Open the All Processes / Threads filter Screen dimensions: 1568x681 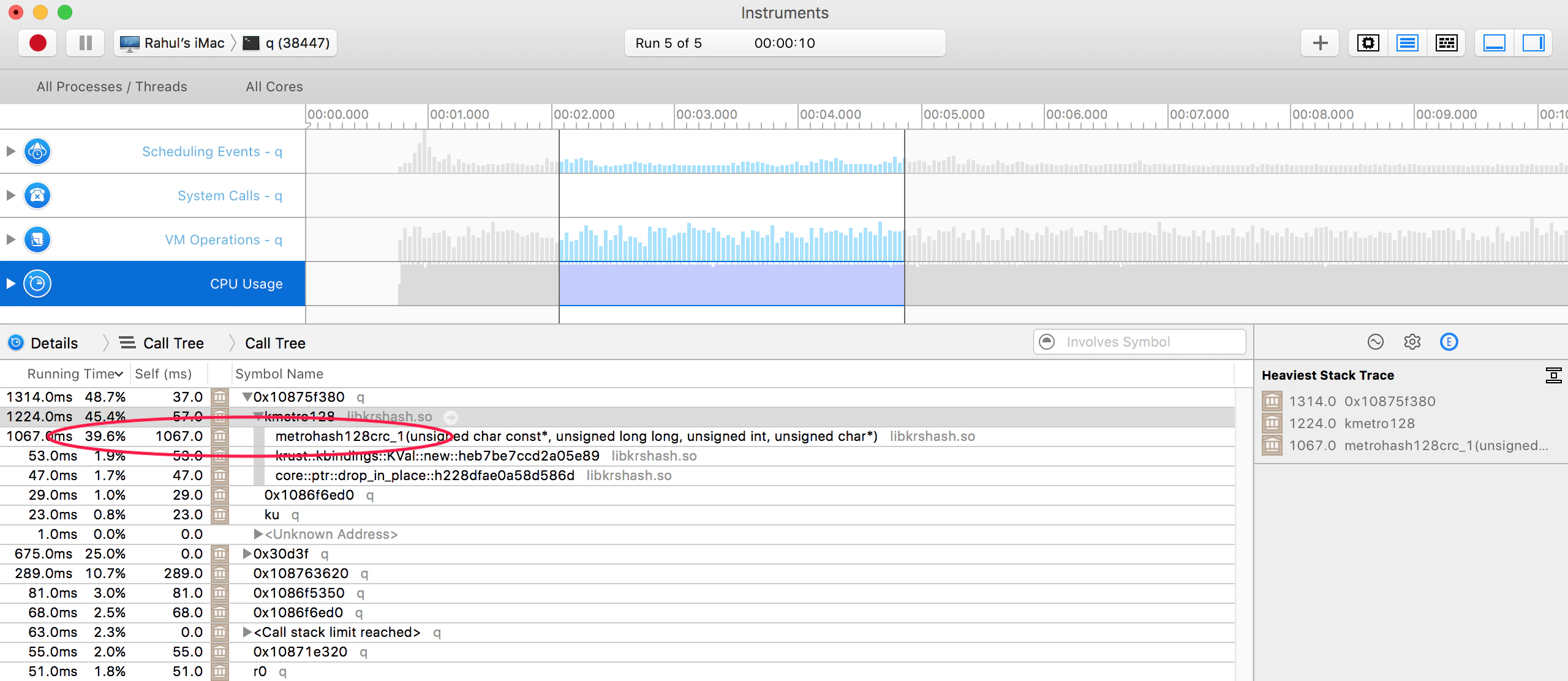click(112, 86)
